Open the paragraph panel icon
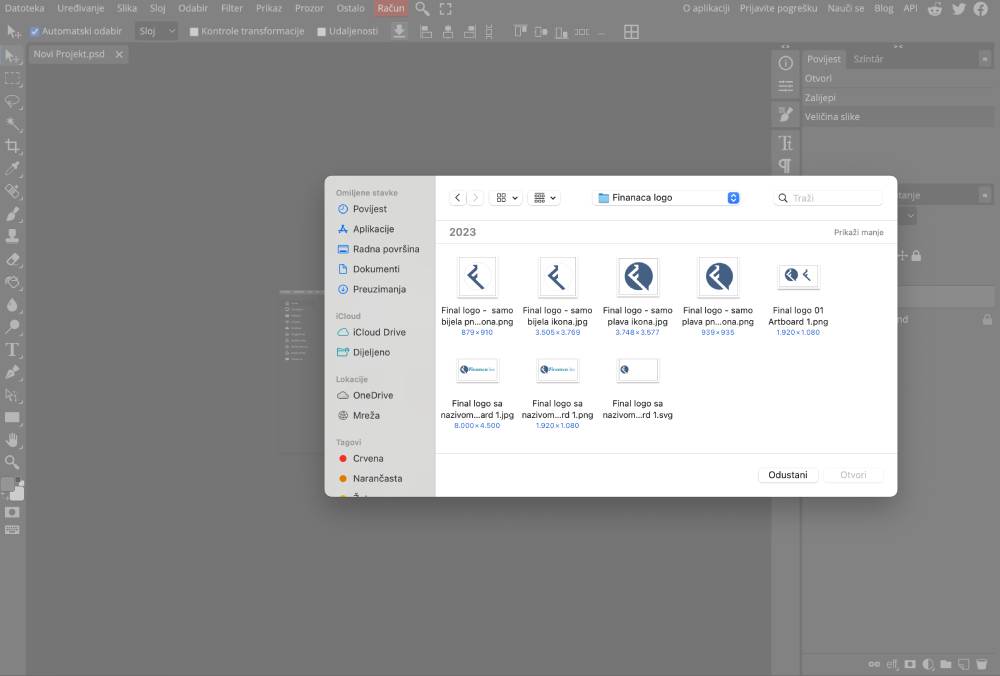The image size is (1000, 676). coord(786,165)
